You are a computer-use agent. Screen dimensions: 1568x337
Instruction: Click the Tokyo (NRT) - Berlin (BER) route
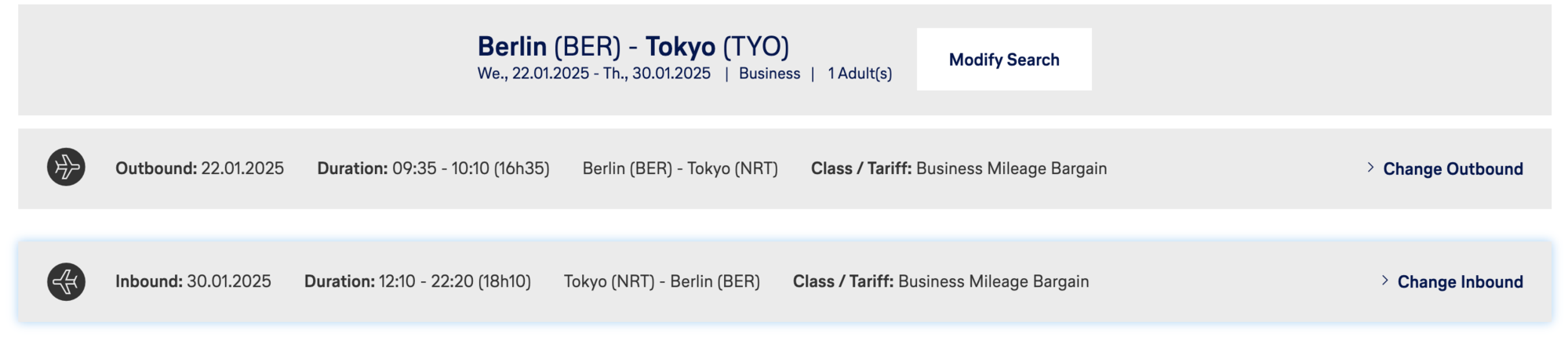pyautogui.click(x=661, y=281)
